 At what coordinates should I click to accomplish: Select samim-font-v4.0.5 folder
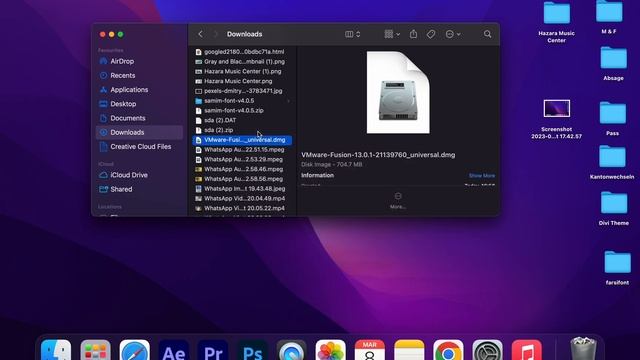(x=242, y=101)
